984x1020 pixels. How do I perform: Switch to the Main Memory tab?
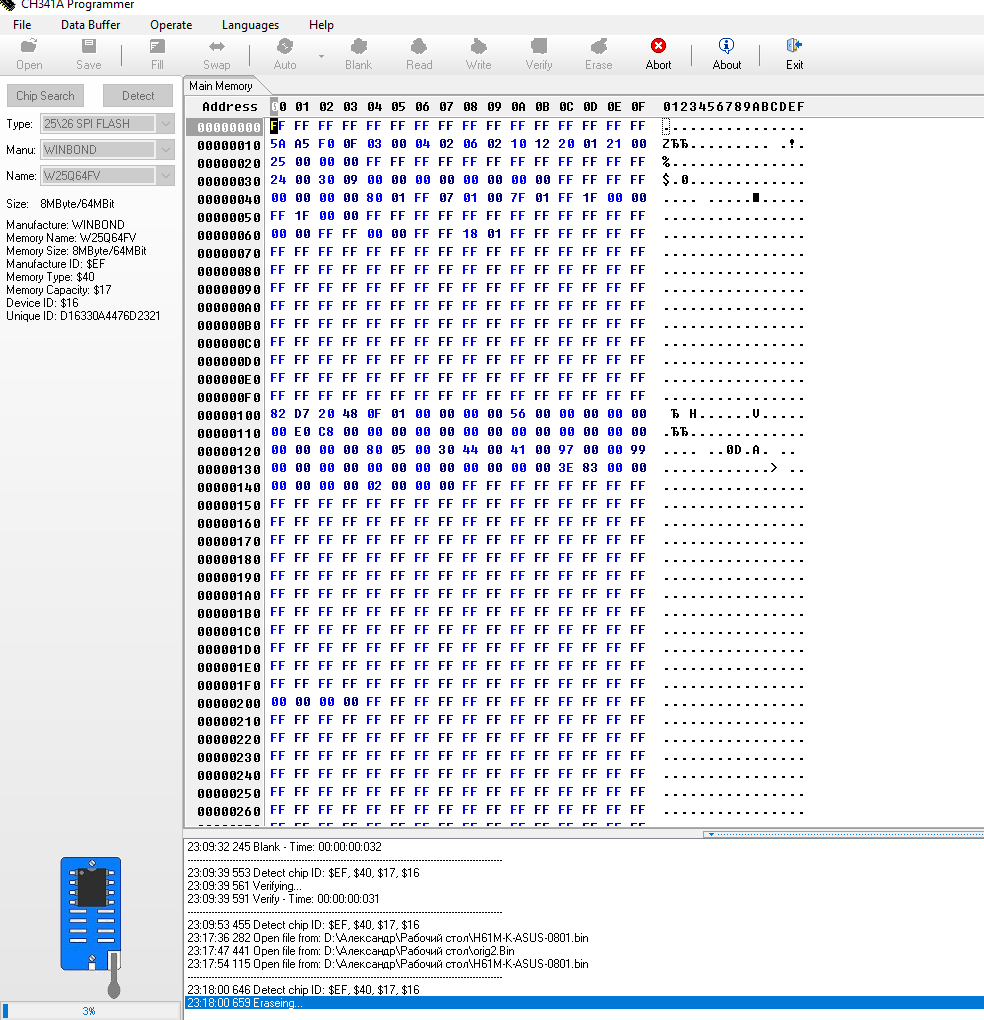(221, 86)
